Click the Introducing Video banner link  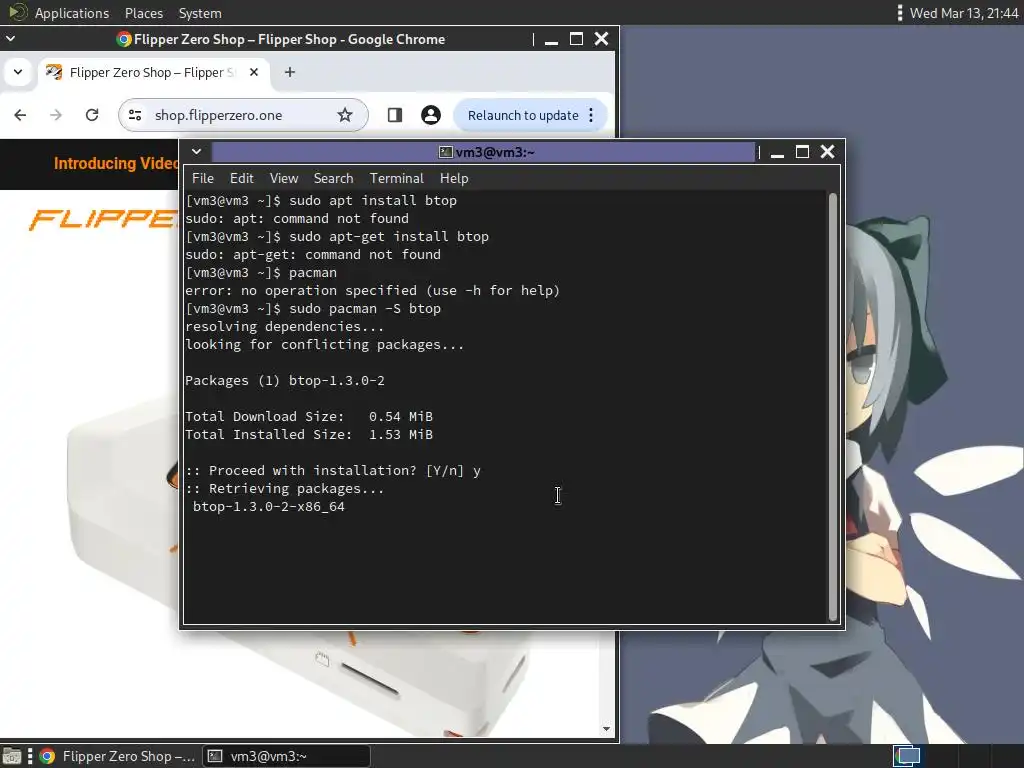point(116,163)
